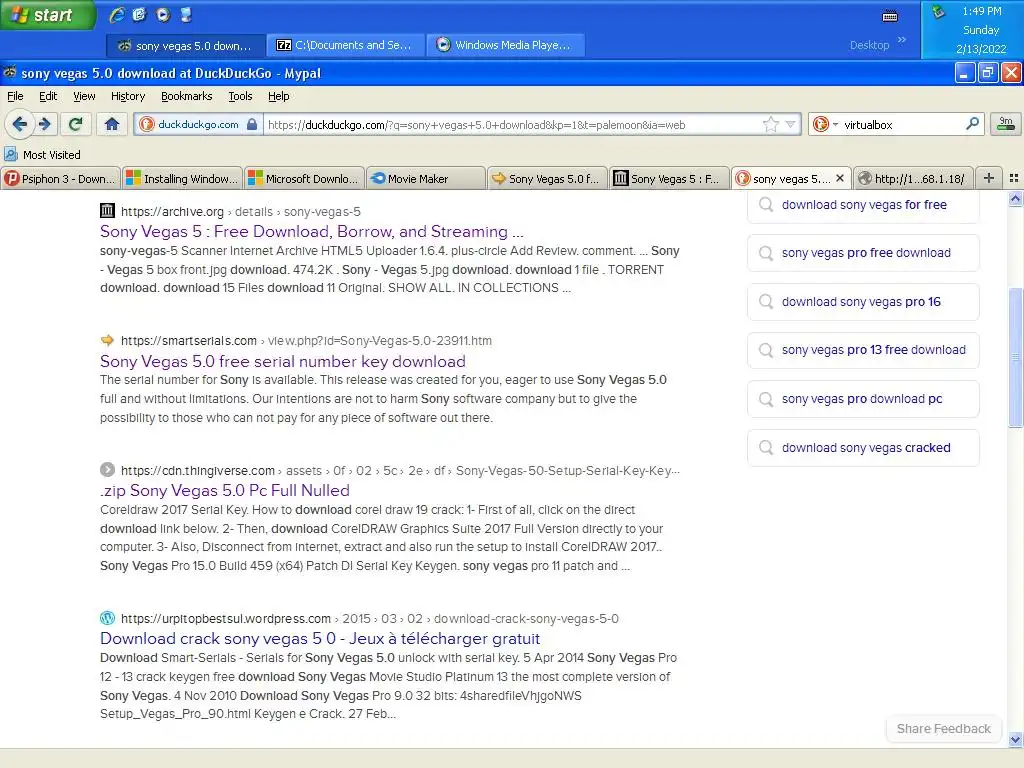Screen dimensions: 1024x768
Task: Go forward with the forward arrow
Action: click(45, 124)
